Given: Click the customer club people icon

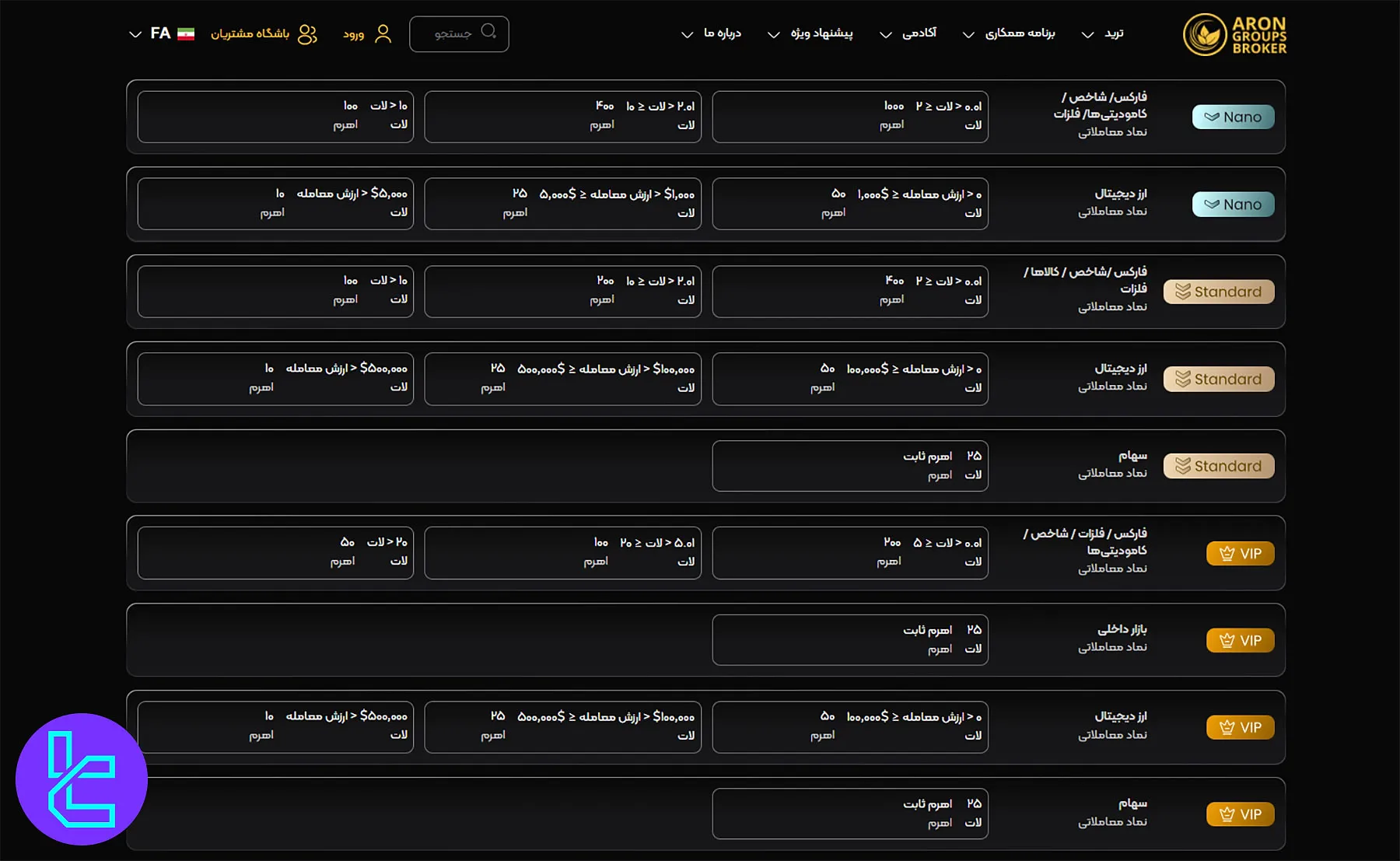Looking at the screenshot, I should [307, 34].
